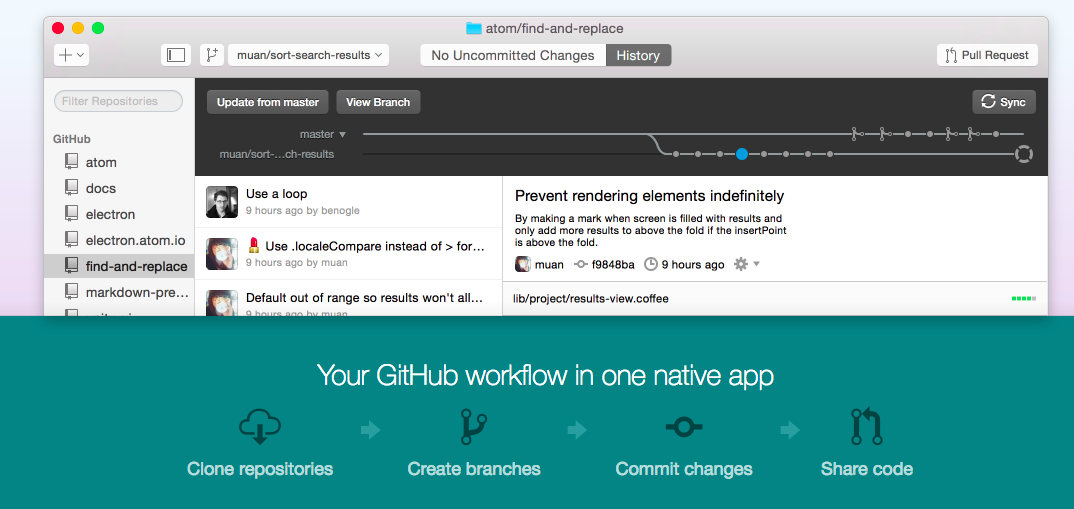Select the 'Use a loop' commit
The image size is (1074, 509).
click(348, 201)
